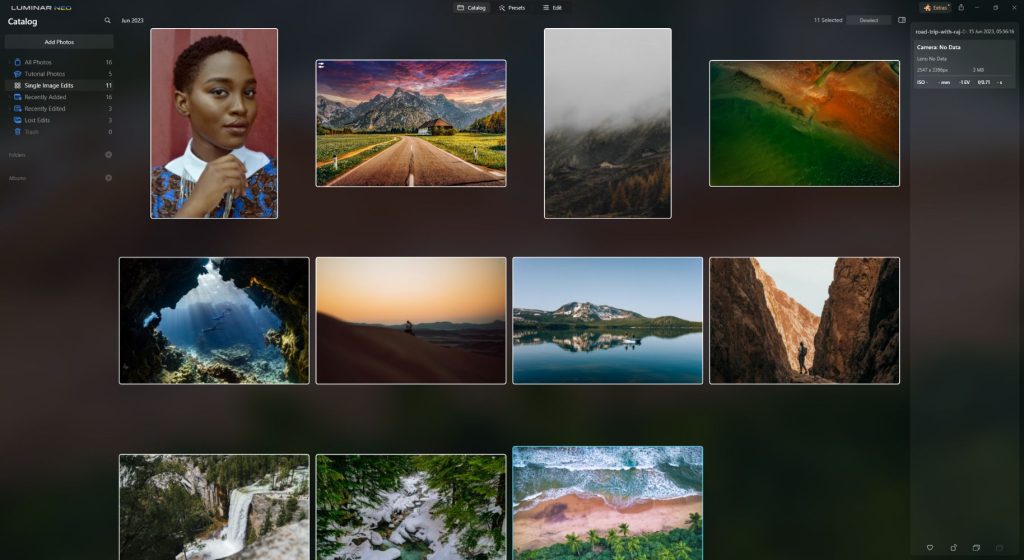1024x560 pixels.
Task: Click the Add Photos button
Action: pos(59,42)
